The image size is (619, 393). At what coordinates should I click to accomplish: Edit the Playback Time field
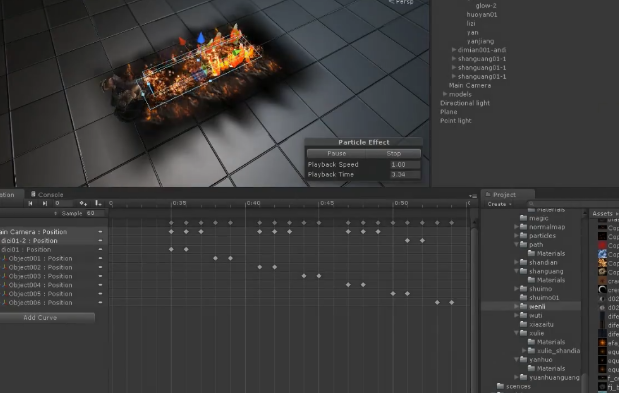(x=405, y=174)
